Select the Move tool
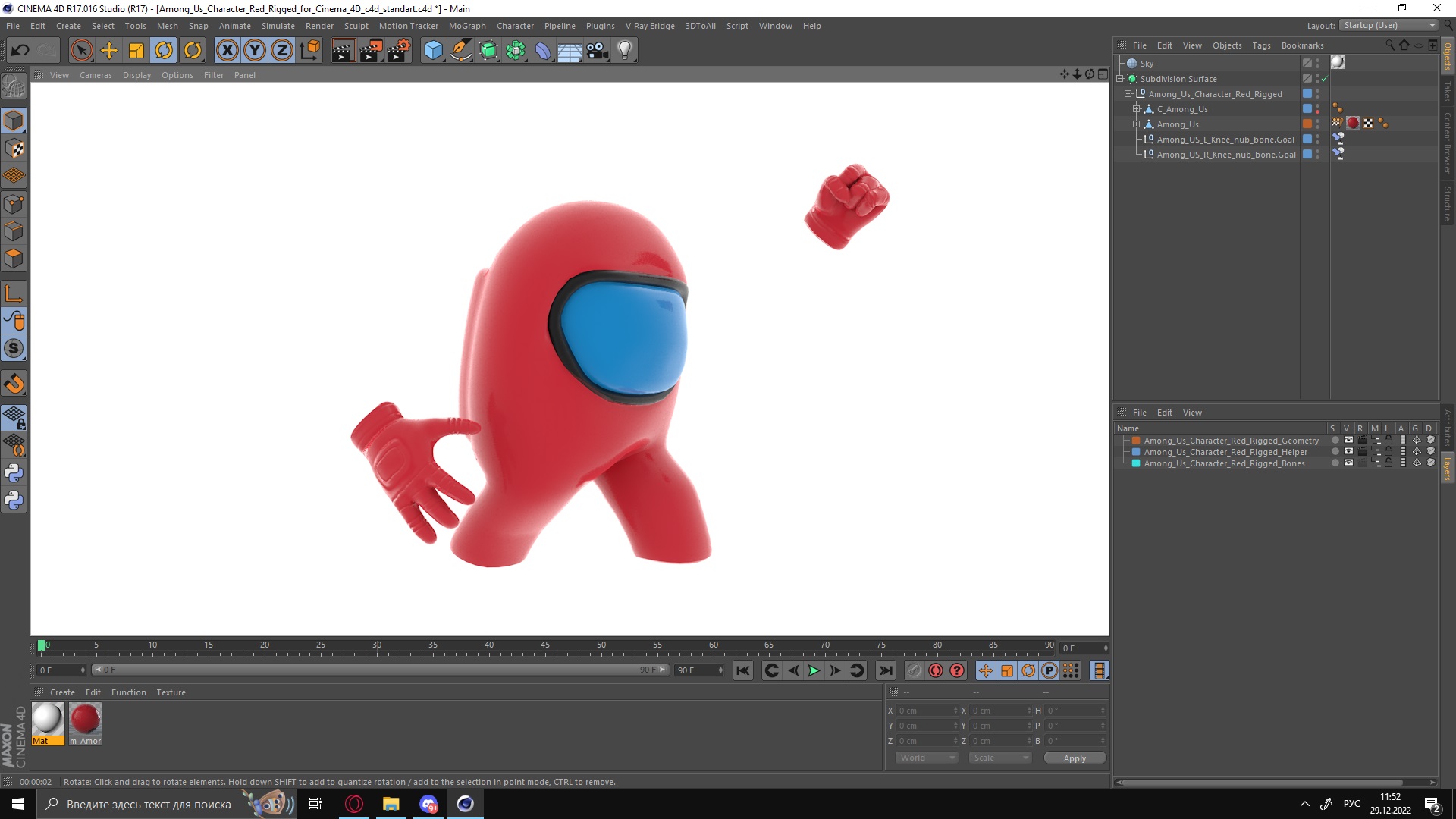The width and height of the screenshot is (1456, 819). tap(109, 51)
